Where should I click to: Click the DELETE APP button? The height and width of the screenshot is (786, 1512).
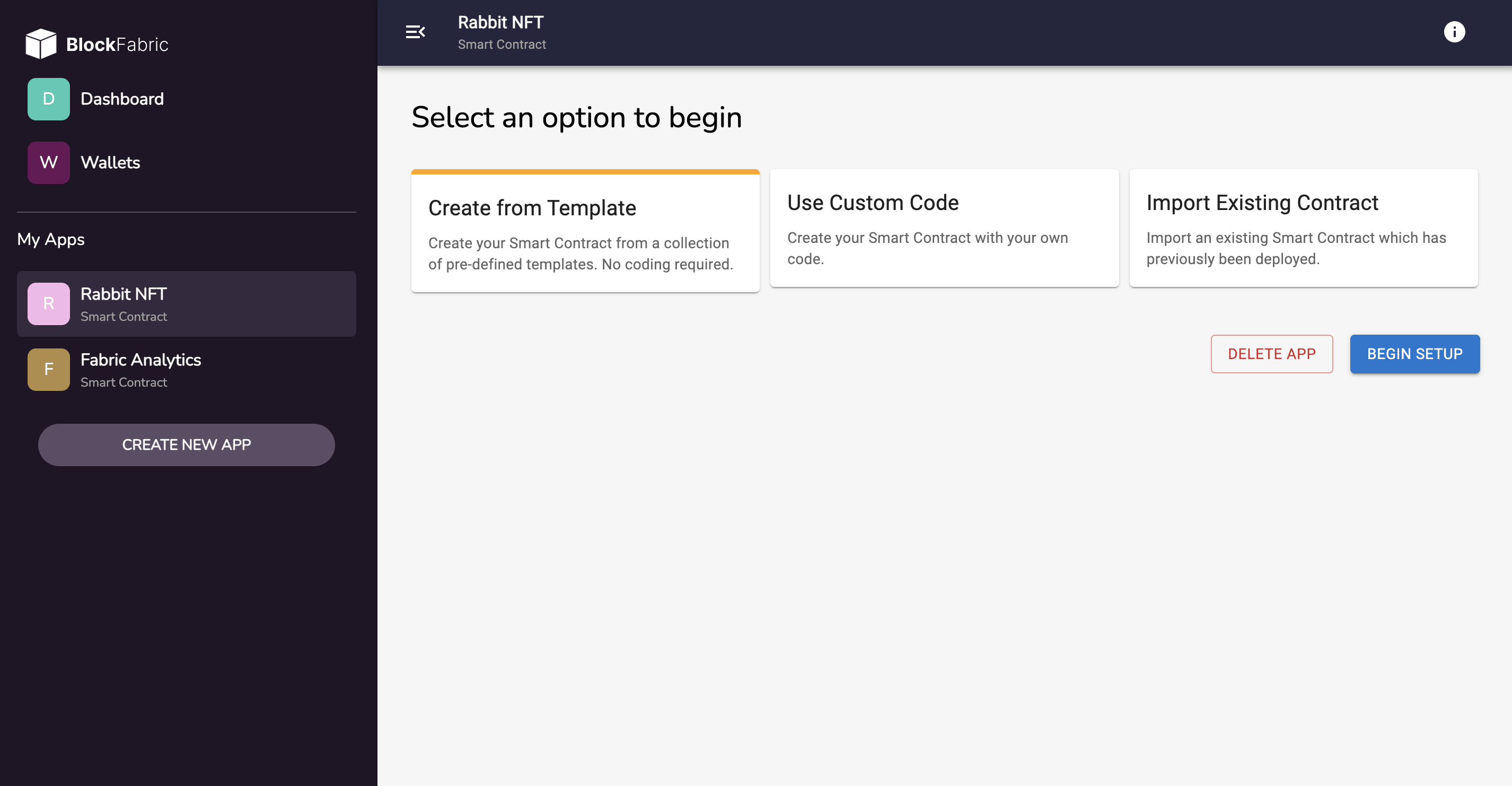(x=1271, y=353)
